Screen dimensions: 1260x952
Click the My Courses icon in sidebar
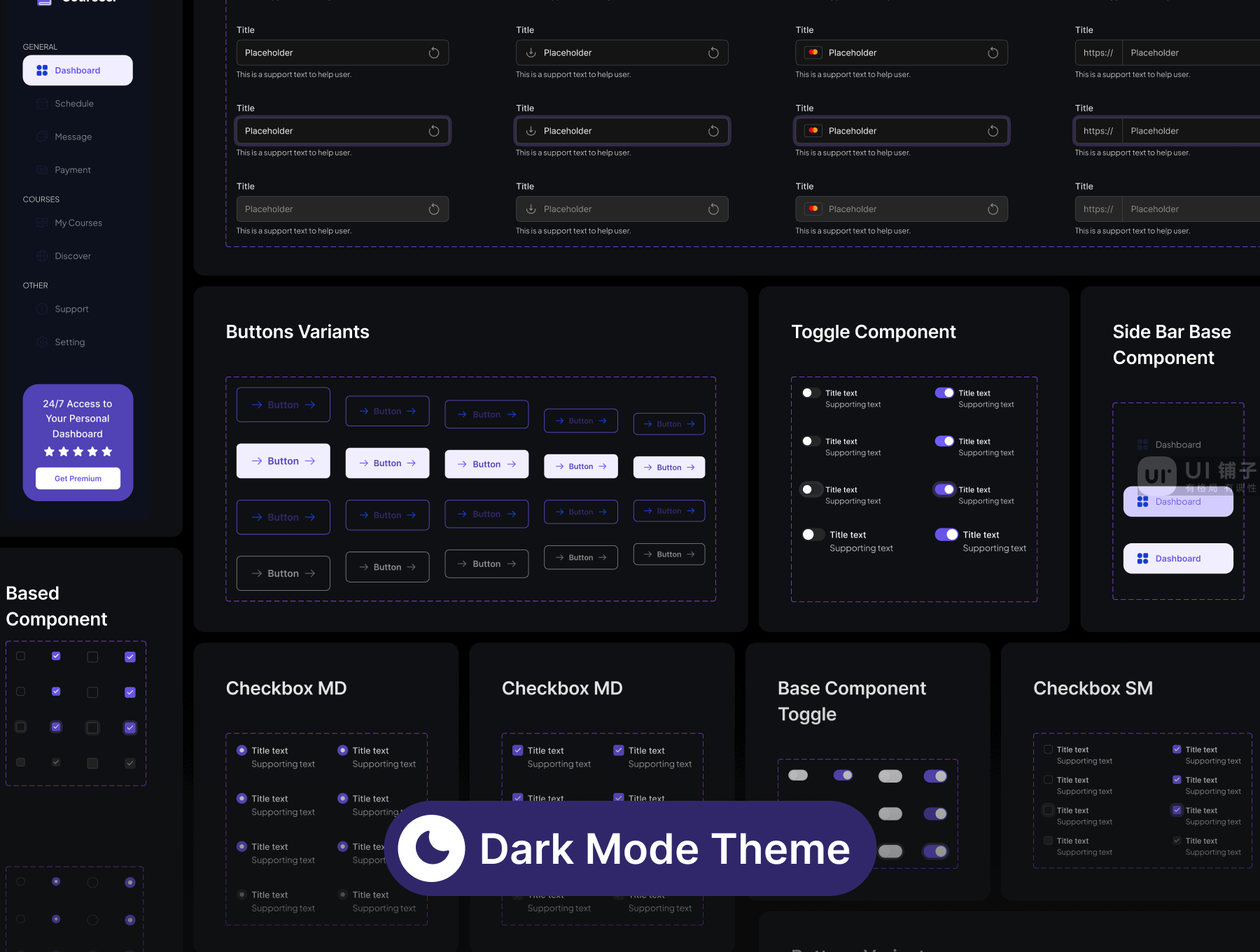pos(42,223)
